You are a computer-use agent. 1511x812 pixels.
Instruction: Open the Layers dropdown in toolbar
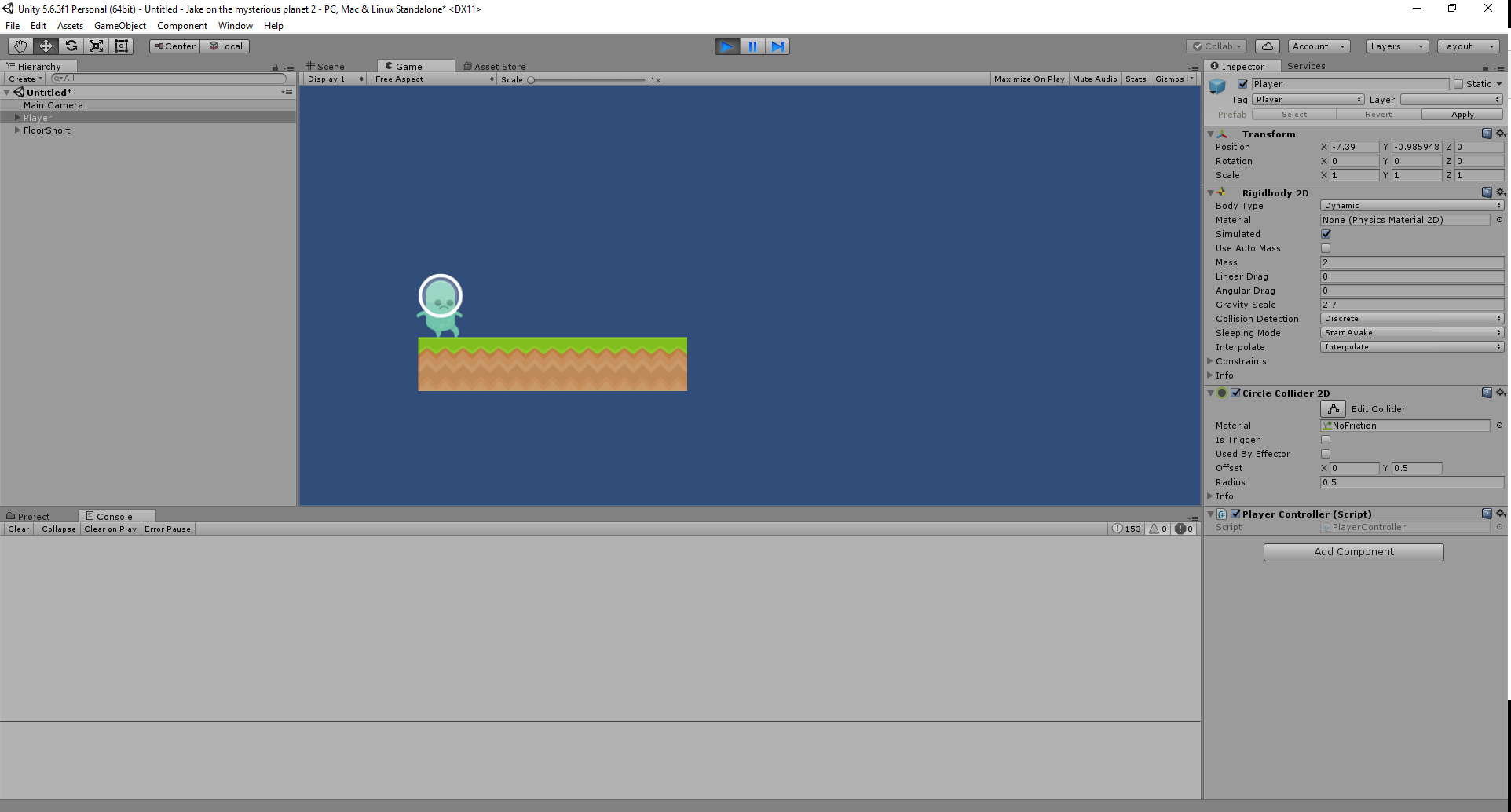point(1397,46)
